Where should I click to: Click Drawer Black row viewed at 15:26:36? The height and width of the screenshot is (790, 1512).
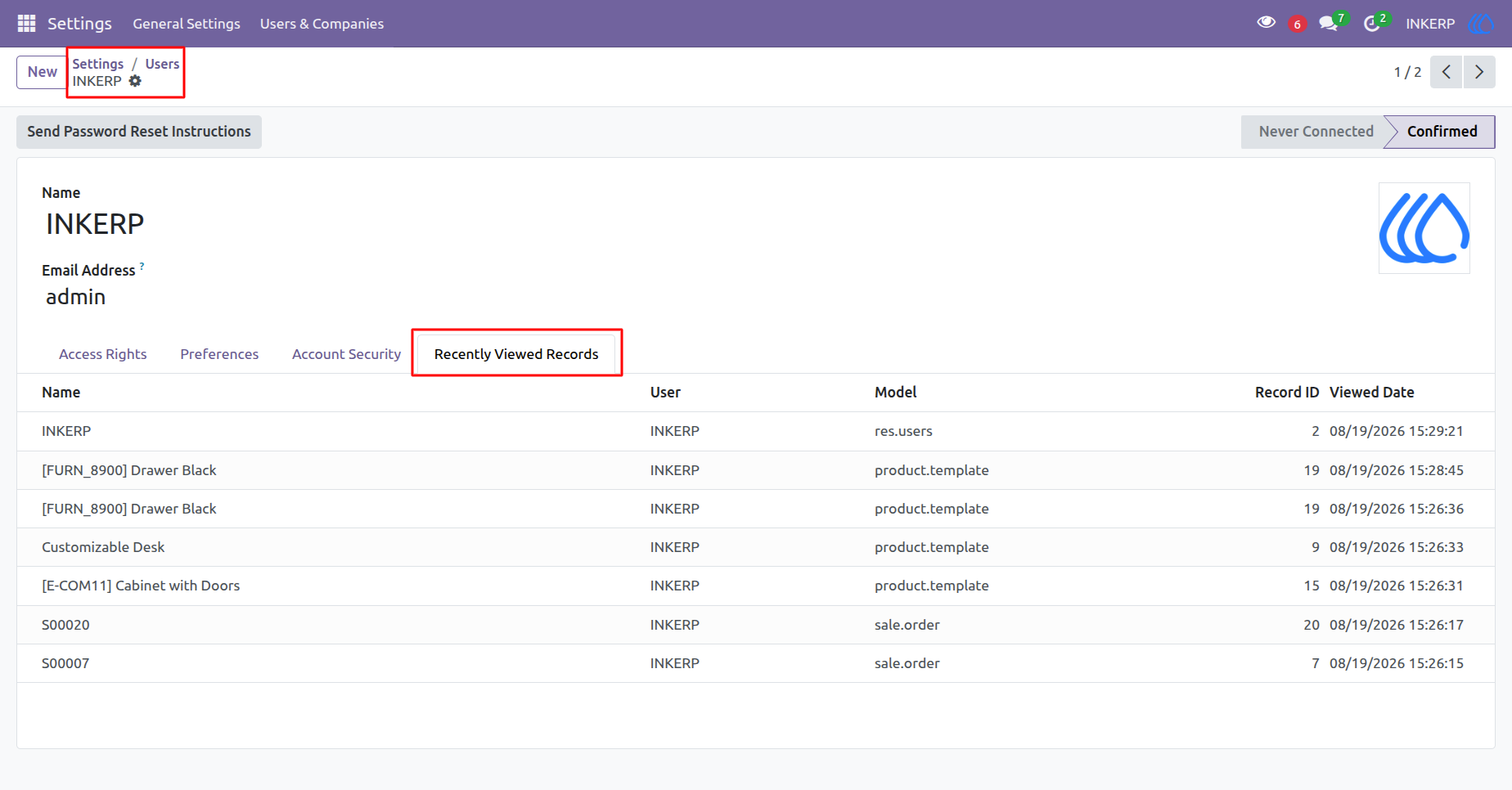(756, 509)
